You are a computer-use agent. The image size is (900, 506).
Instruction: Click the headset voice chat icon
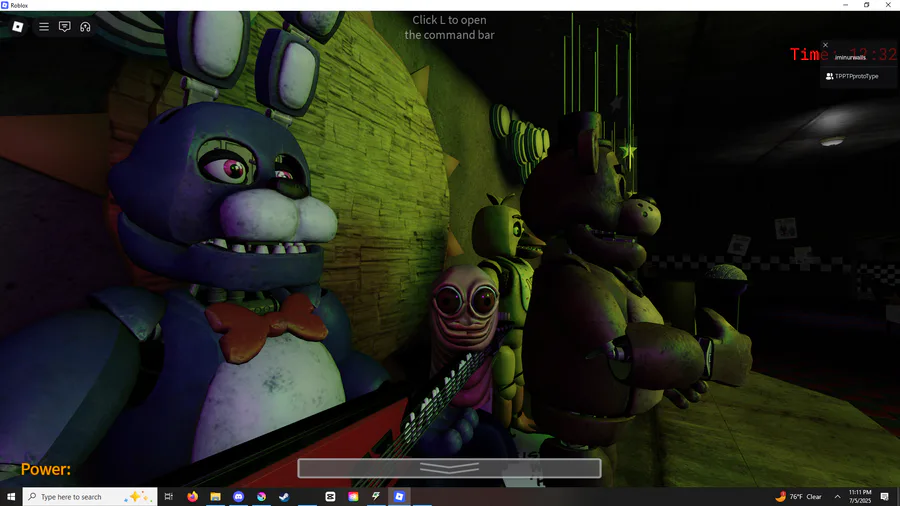85,26
